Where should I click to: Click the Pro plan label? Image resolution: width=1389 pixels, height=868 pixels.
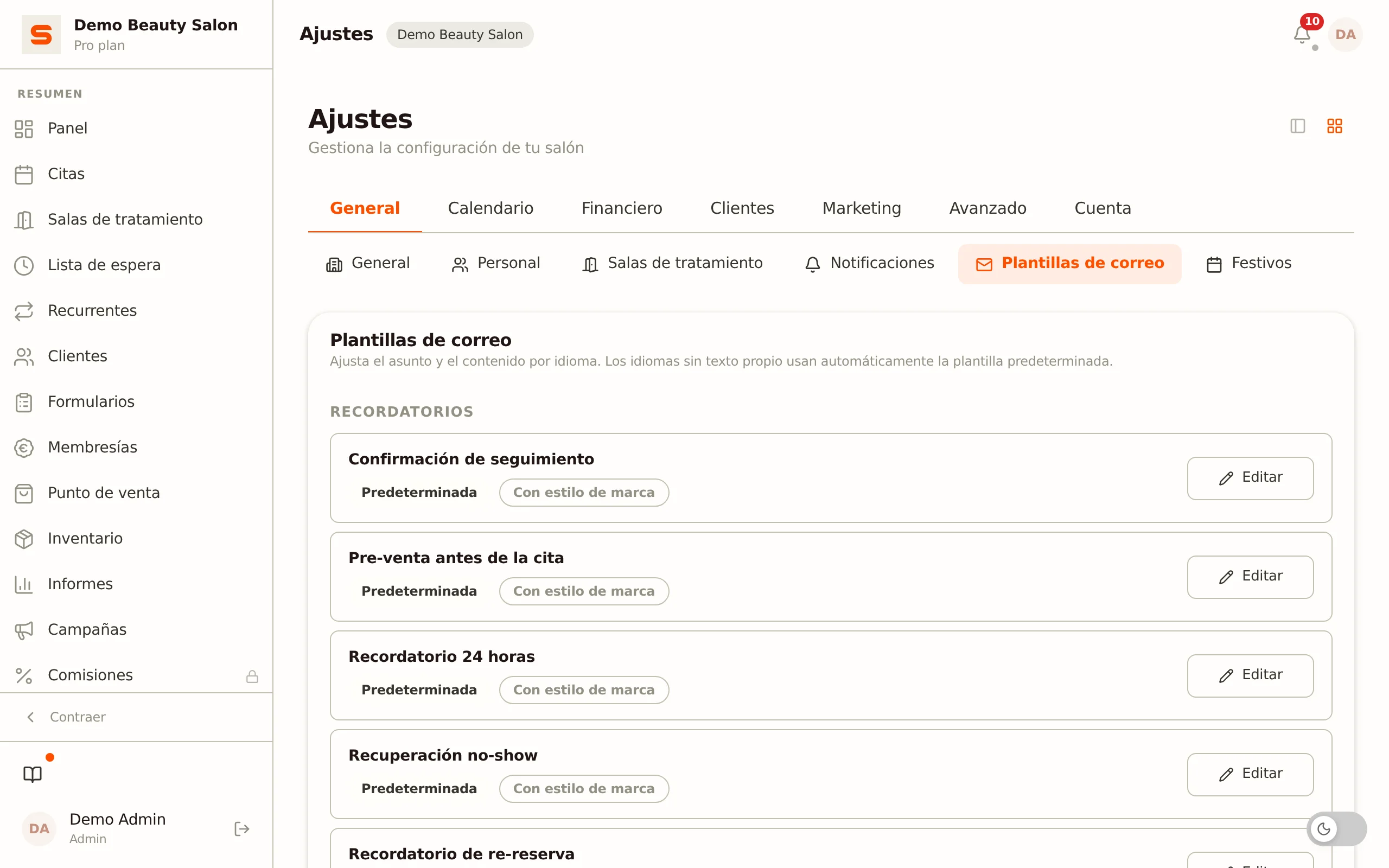click(99, 46)
